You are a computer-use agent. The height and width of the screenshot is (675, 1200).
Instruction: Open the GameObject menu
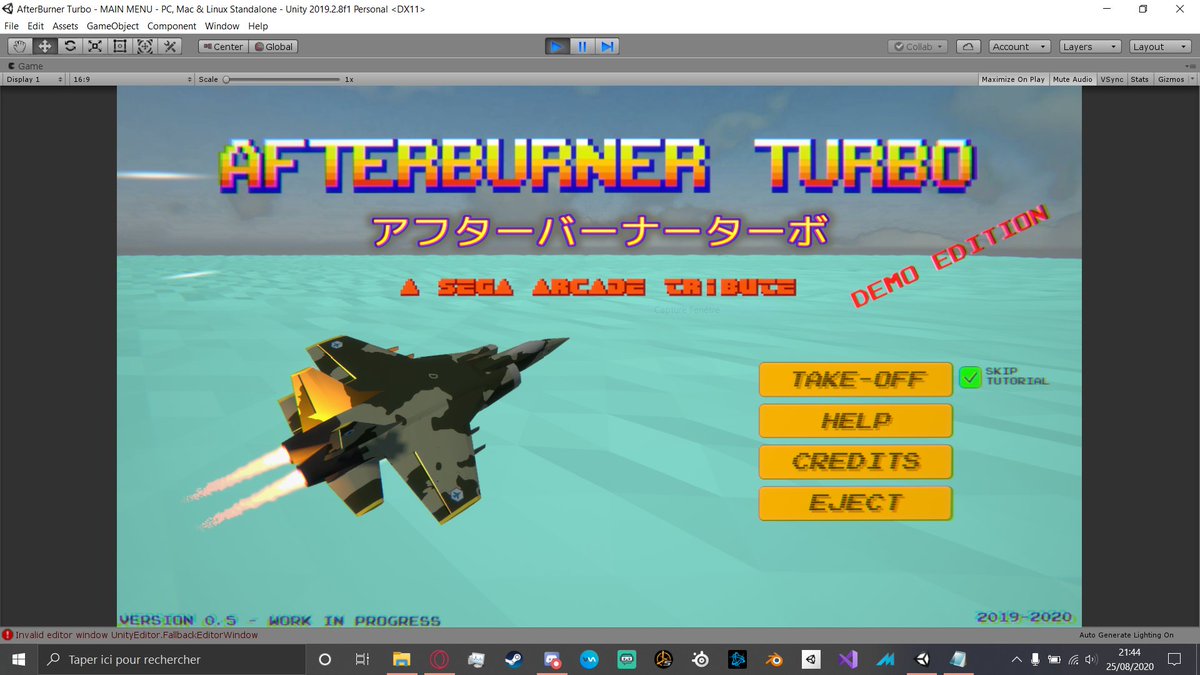pyautogui.click(x=113, y=26)
